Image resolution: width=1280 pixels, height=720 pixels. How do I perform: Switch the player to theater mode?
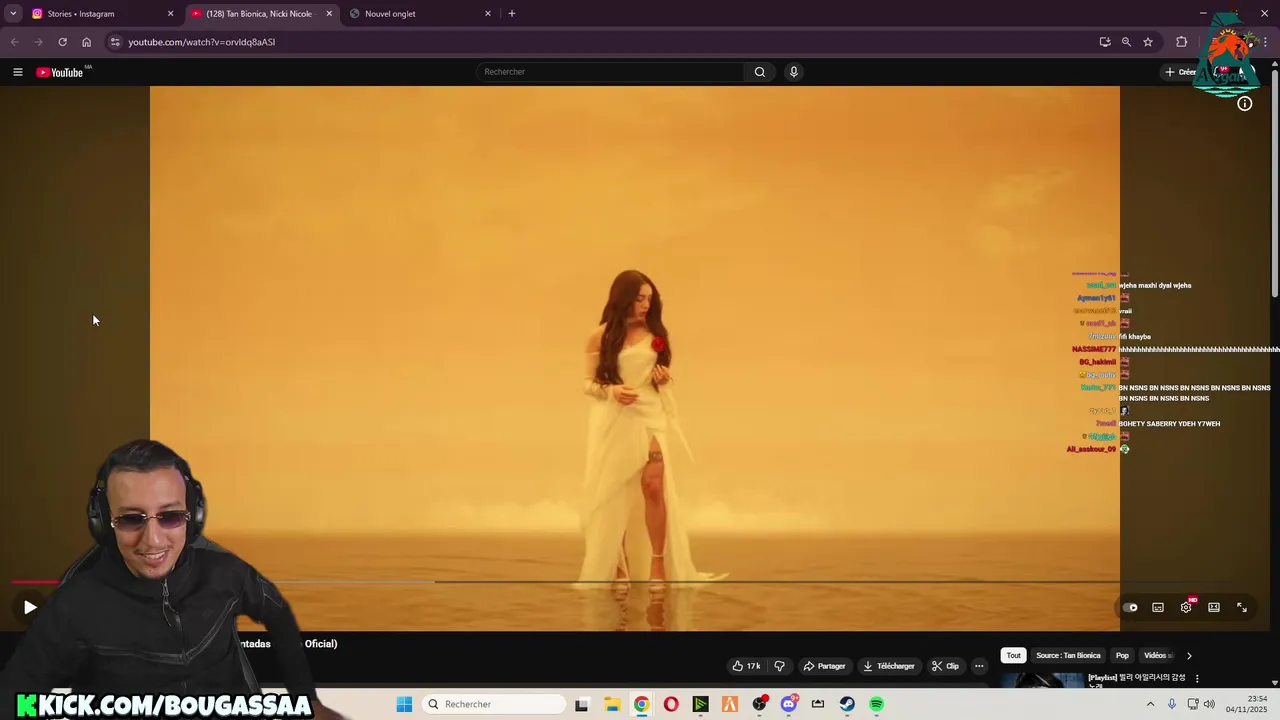(1214, 607)
